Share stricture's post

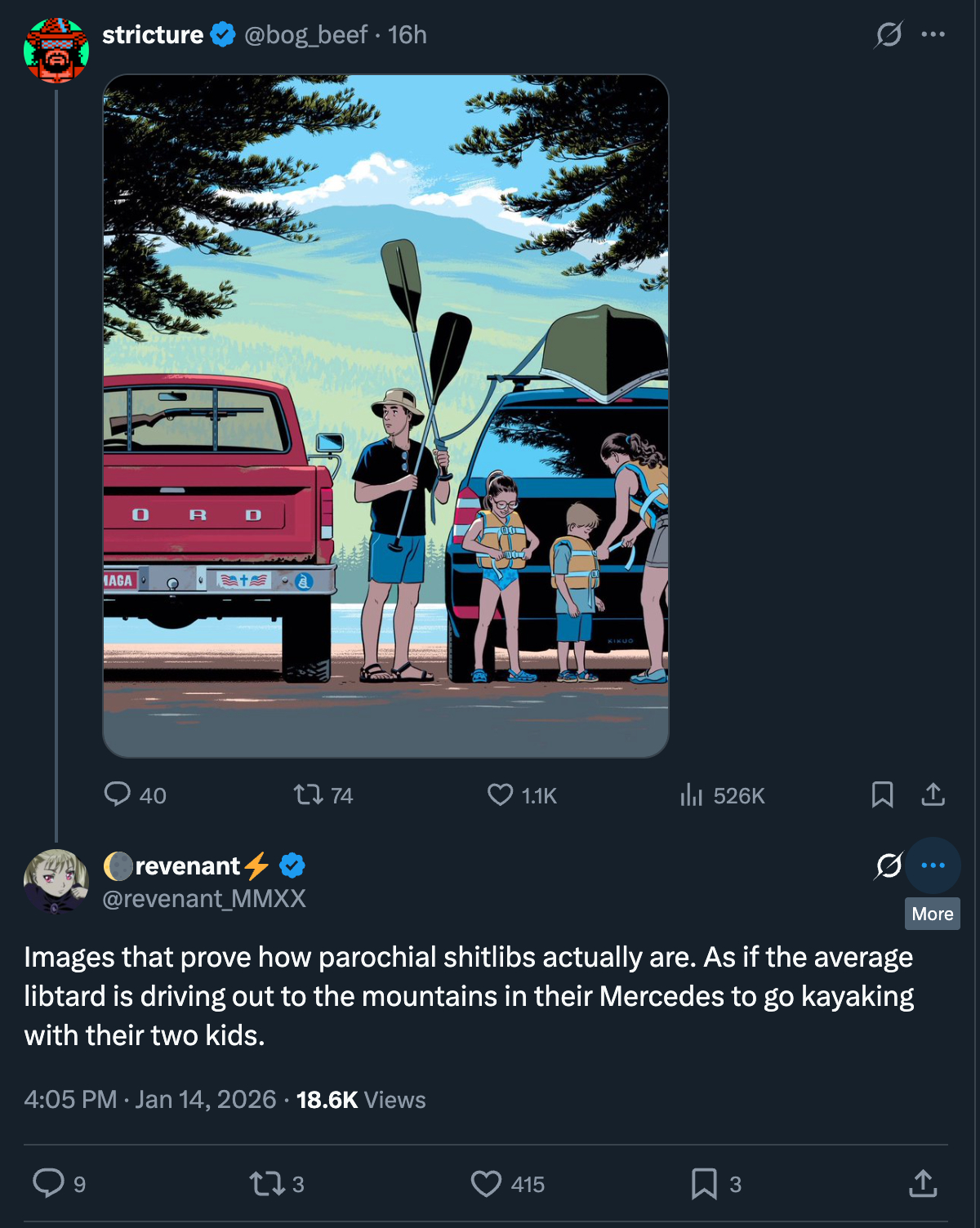[x=933, y=794]
